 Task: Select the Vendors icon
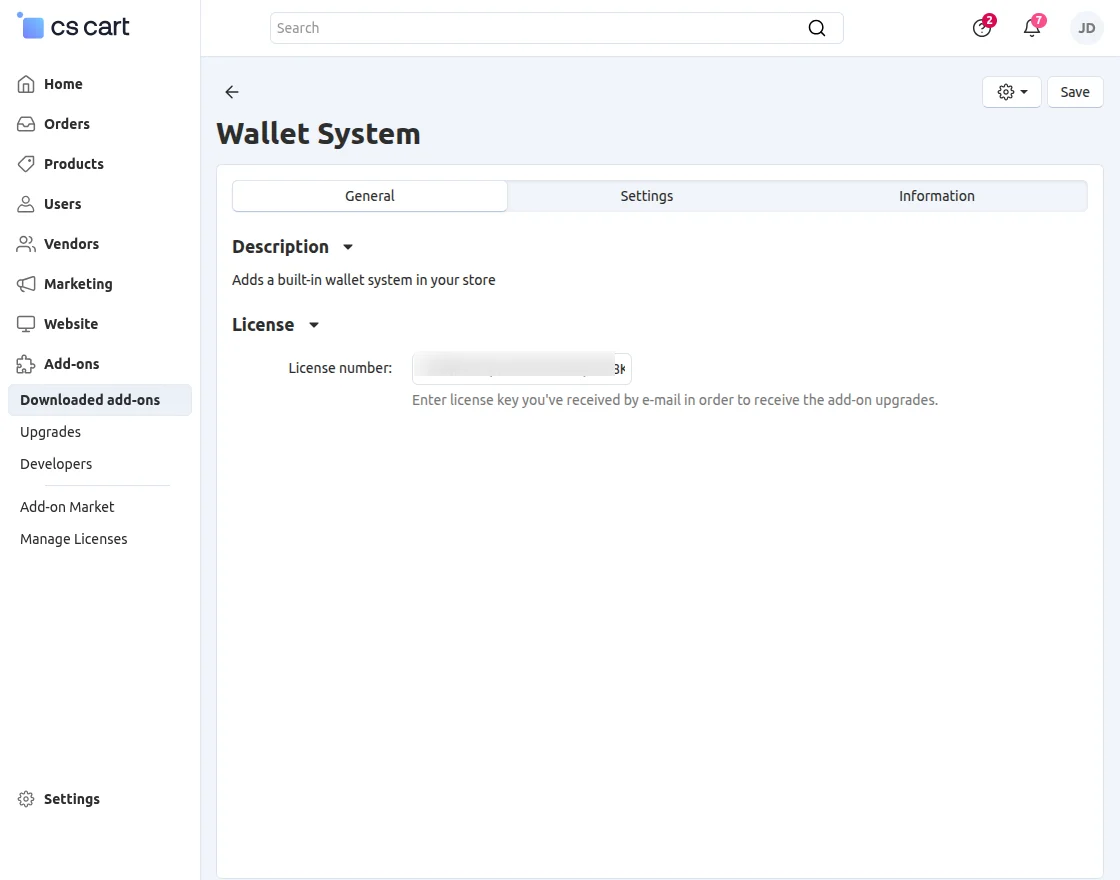(25, 244)
